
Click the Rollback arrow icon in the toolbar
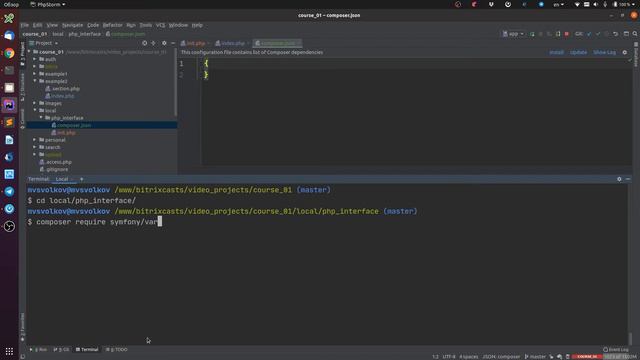coord(616,34)
